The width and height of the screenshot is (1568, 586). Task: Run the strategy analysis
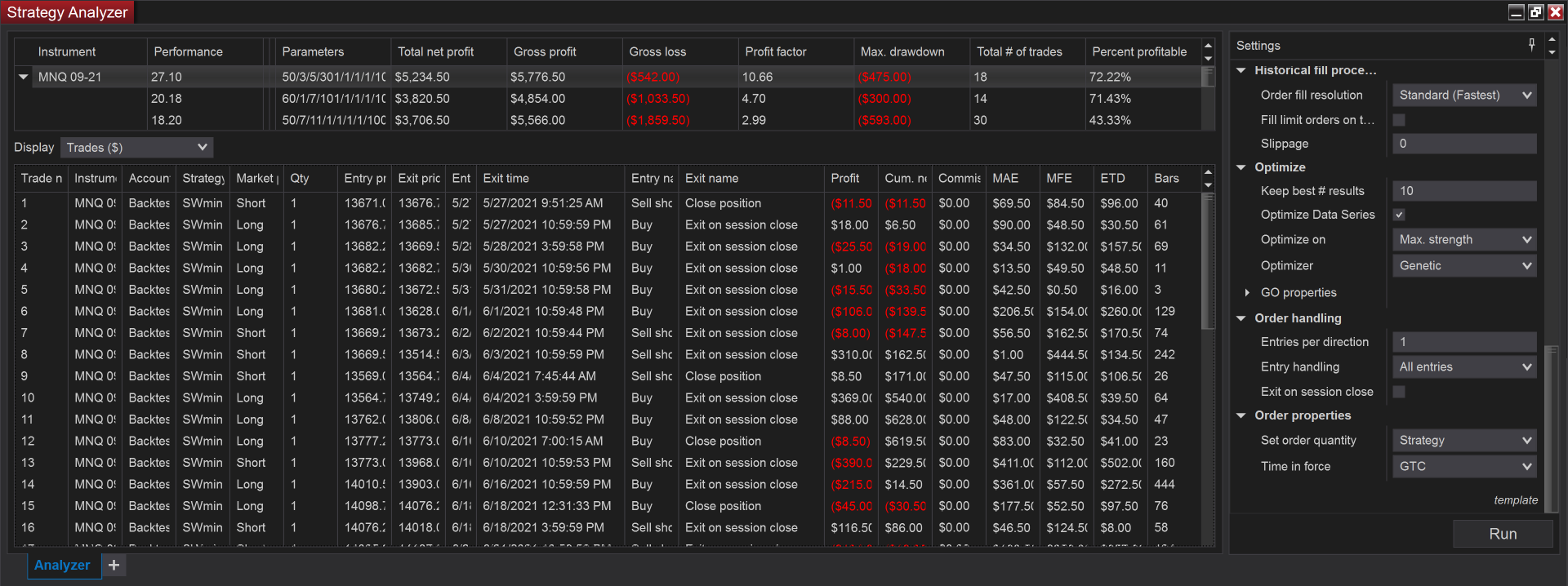tap(1502, 534)
